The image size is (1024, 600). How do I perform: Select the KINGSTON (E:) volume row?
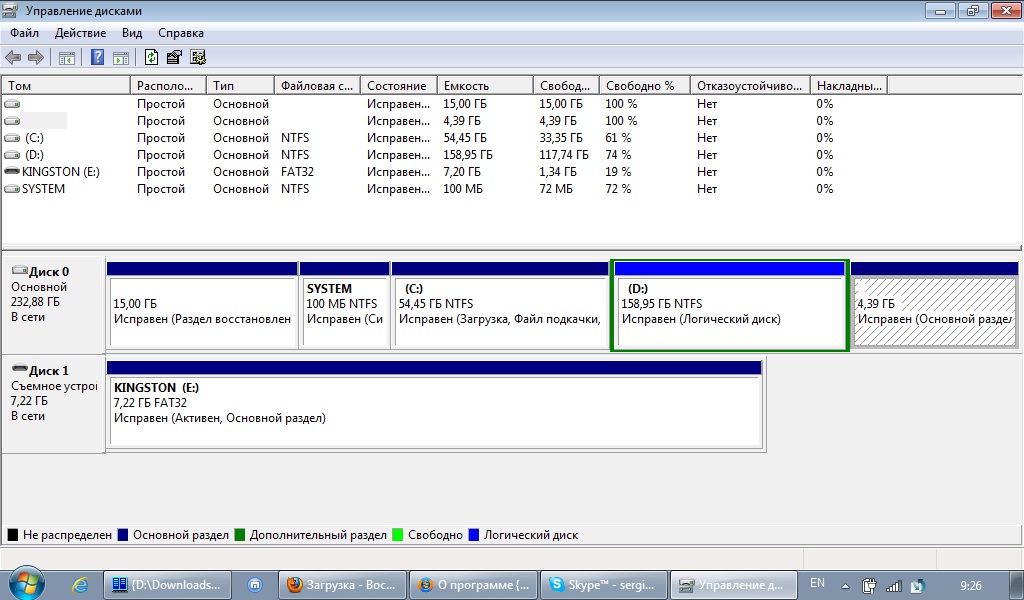click(x=444, y=172)
